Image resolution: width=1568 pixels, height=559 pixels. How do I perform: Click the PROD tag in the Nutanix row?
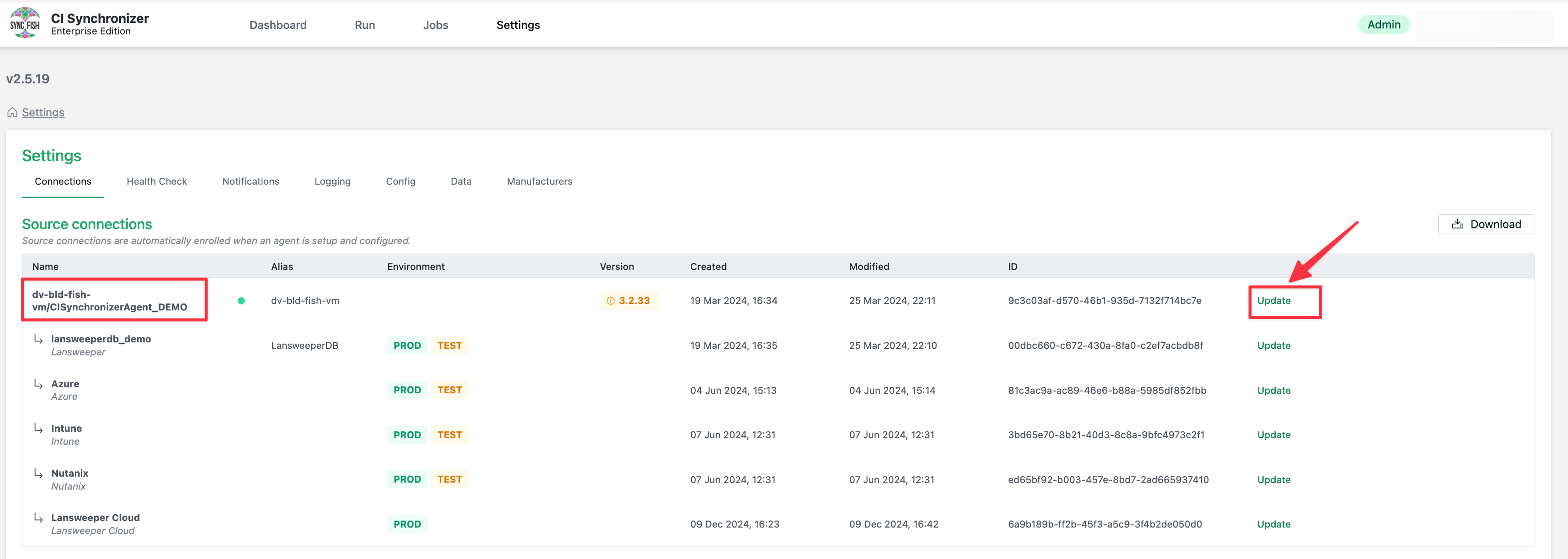[407, 480]
